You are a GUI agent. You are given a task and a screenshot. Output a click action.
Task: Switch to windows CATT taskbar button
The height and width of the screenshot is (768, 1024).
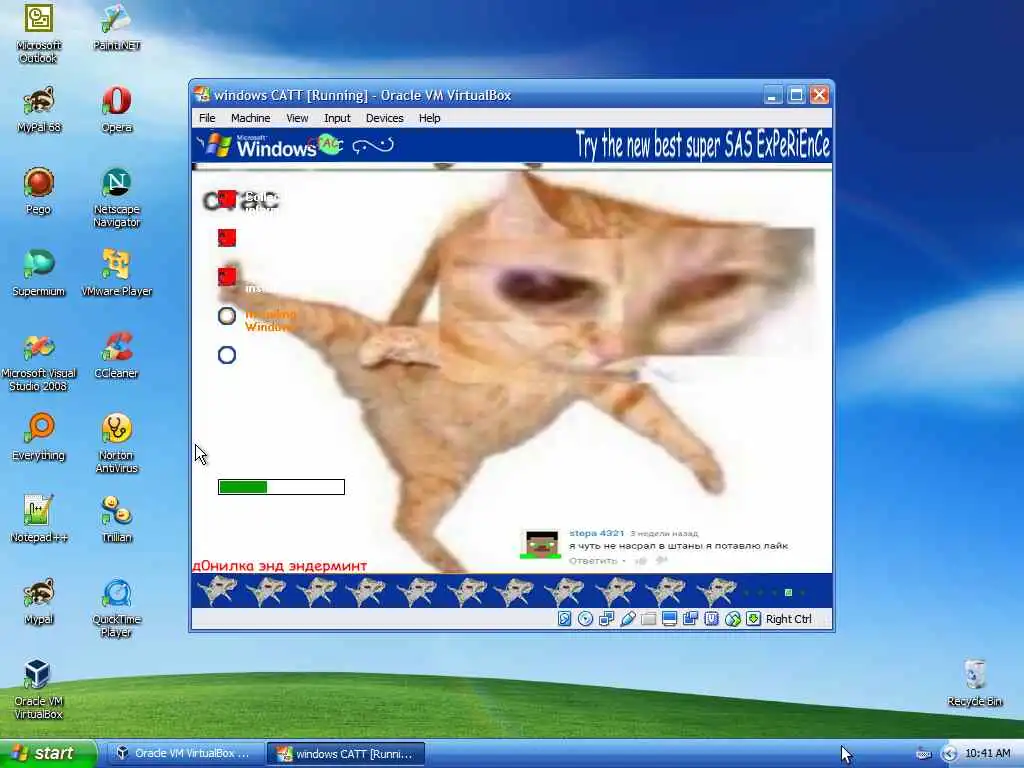(346, 754)
